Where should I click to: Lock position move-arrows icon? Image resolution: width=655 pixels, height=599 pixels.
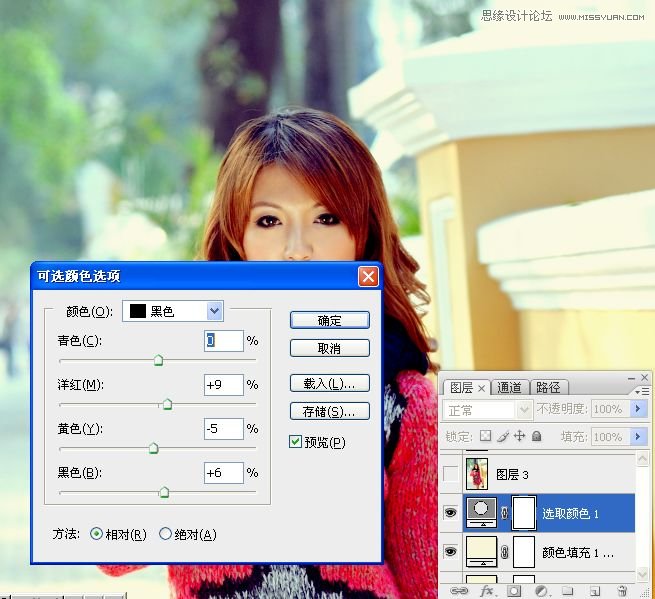(x=519, y=436)
